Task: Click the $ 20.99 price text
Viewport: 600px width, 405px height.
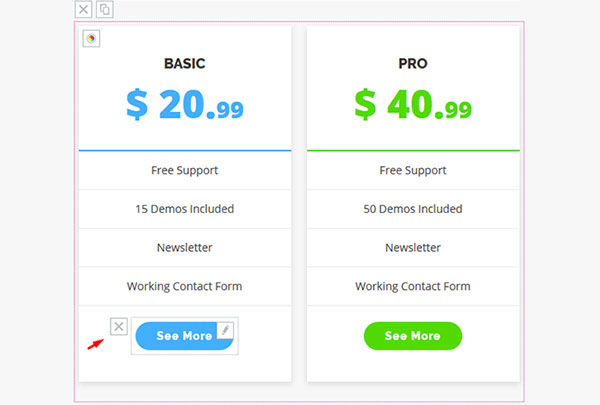Action: tap(184, 105)
